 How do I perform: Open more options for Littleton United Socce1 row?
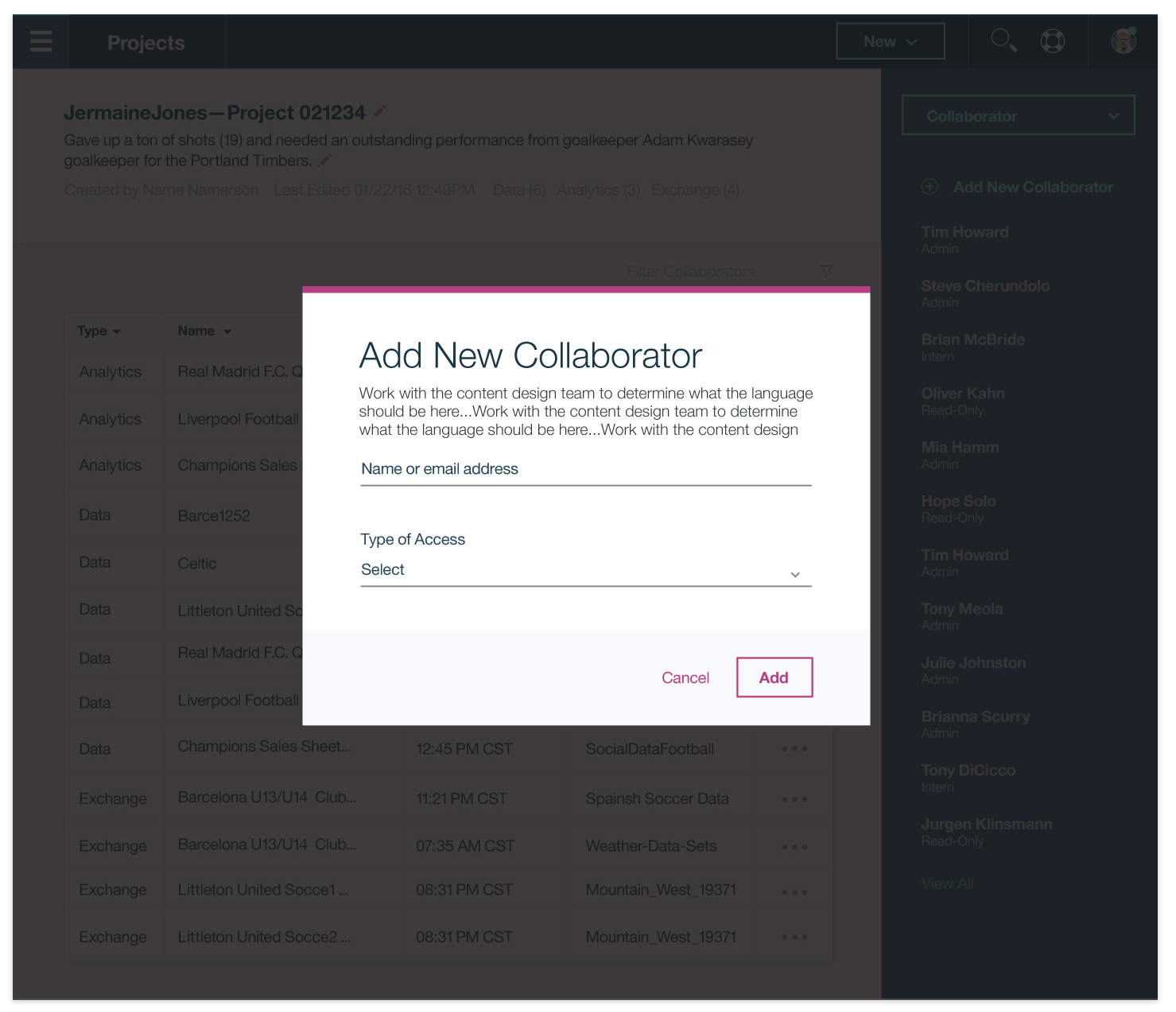794,892
